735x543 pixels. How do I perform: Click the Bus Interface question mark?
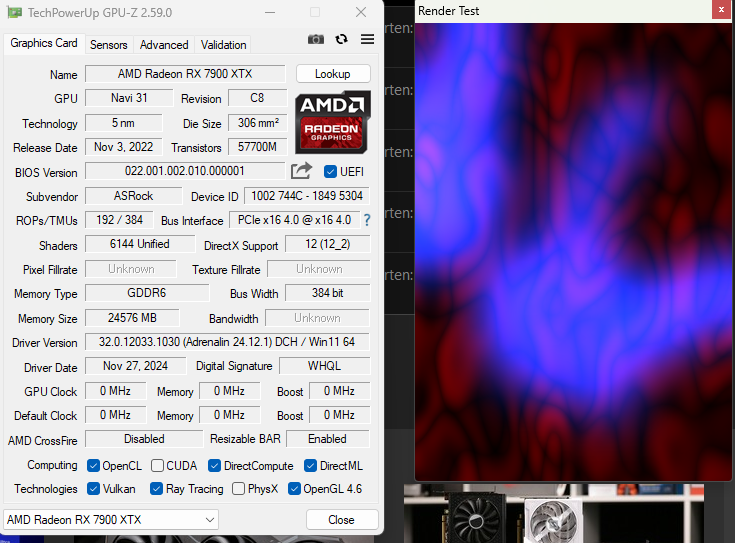tap(367, 220)
